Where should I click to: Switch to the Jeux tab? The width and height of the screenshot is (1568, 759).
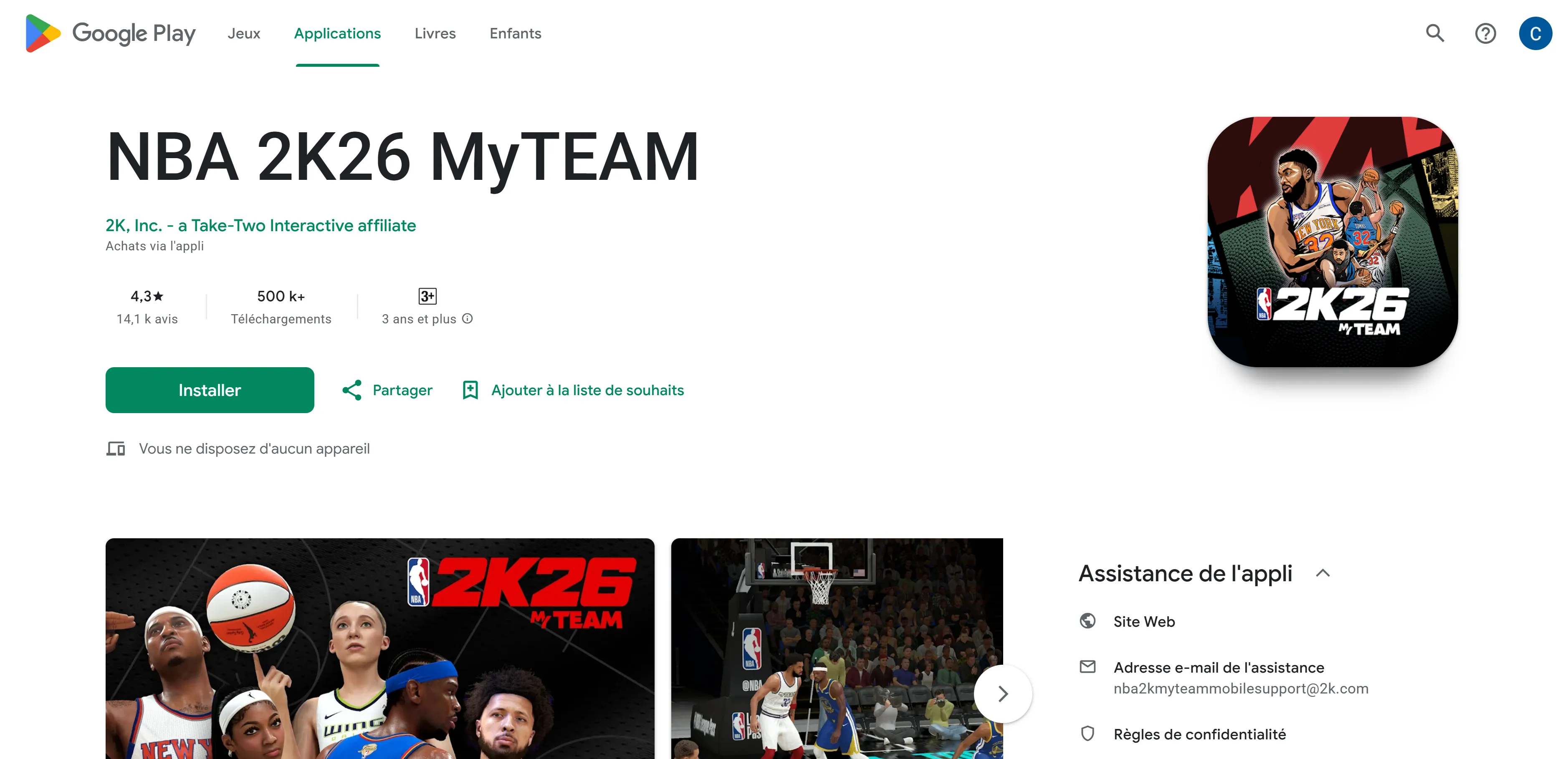(243, 33)
